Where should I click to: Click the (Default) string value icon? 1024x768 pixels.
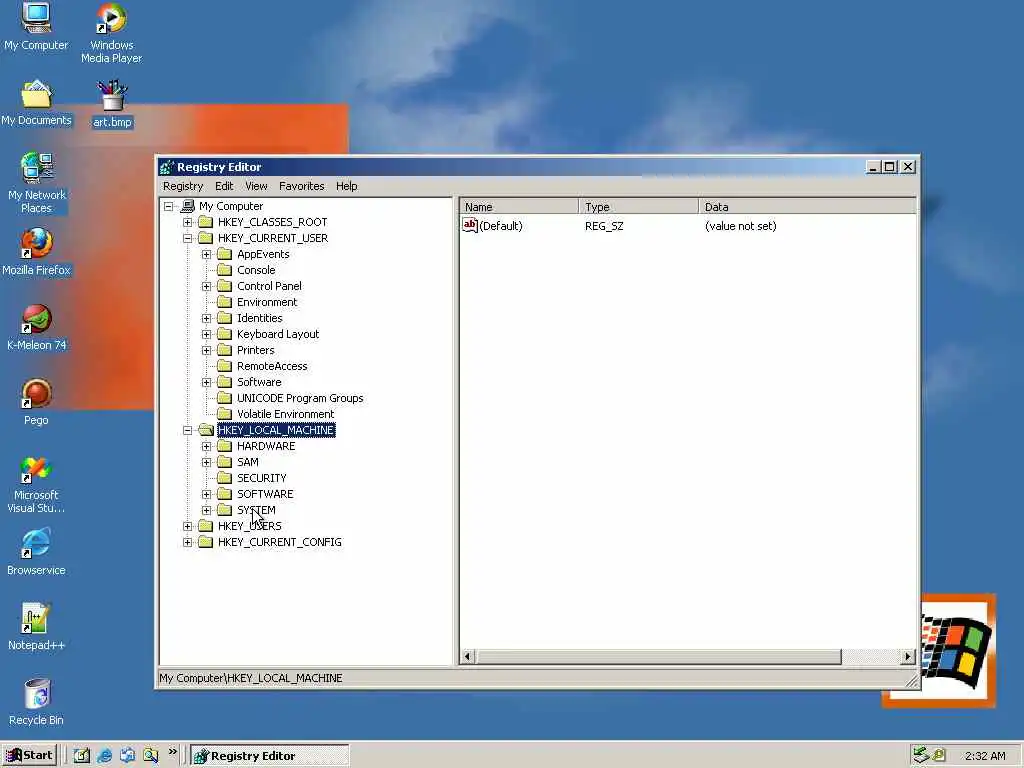point(470,225)
